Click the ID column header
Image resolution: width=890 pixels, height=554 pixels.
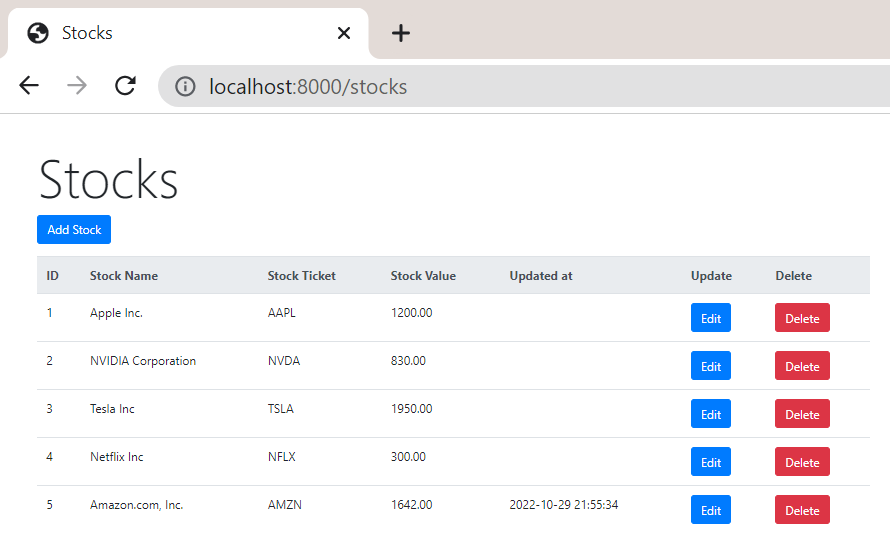click(52, 276)
